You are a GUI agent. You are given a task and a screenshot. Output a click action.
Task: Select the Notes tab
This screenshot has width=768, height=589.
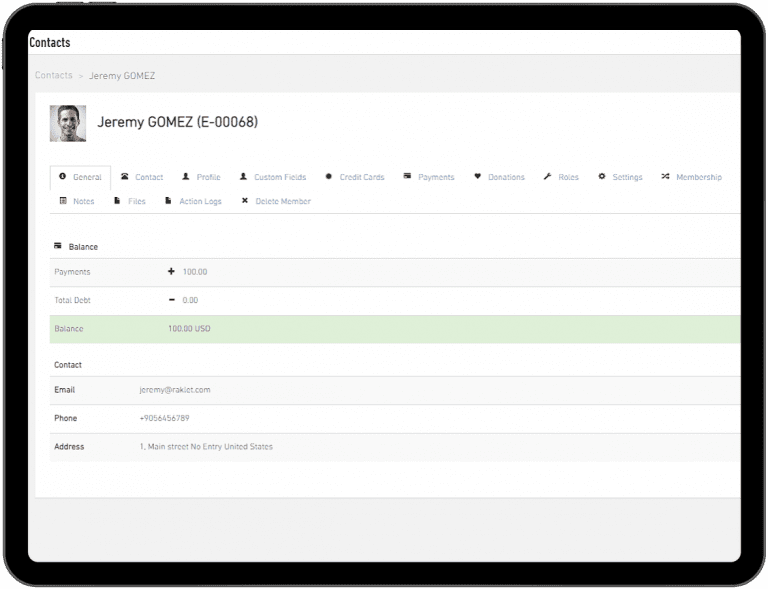point(83,201)
